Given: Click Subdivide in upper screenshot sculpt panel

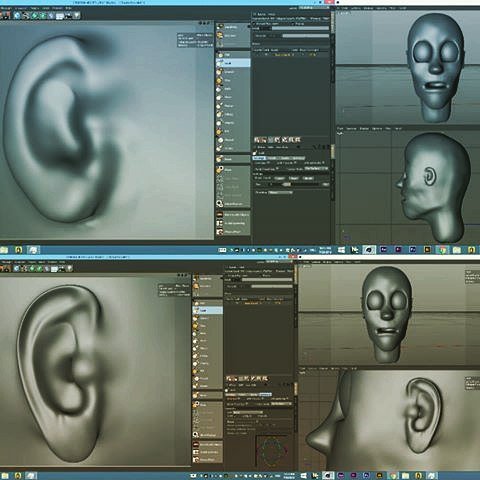Looking at the screenshot, I should (233, 27).
